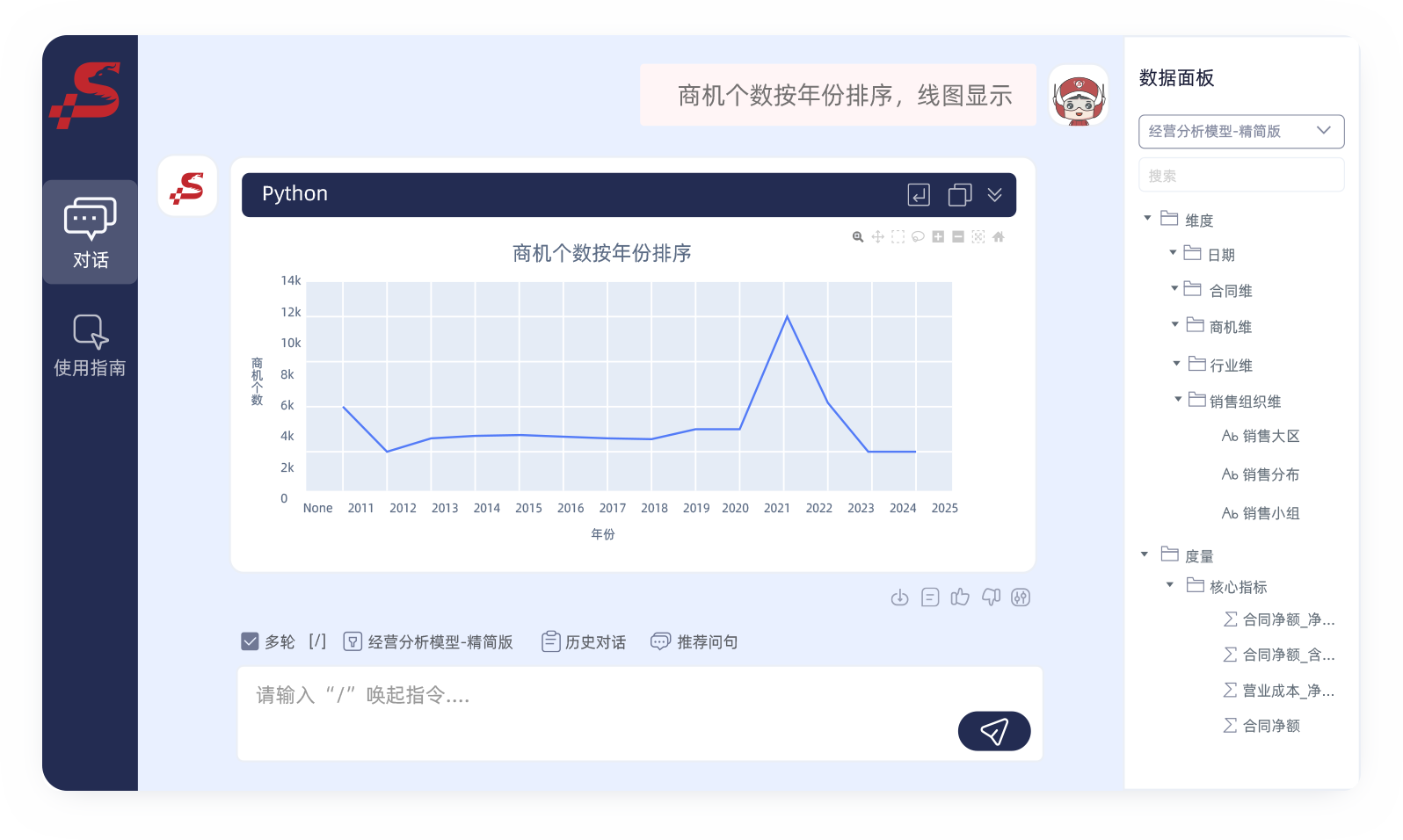Click the wrap line icon in Python header
Image resolution: width=1403 pixels, height=840 pixels.
(919, 194)
